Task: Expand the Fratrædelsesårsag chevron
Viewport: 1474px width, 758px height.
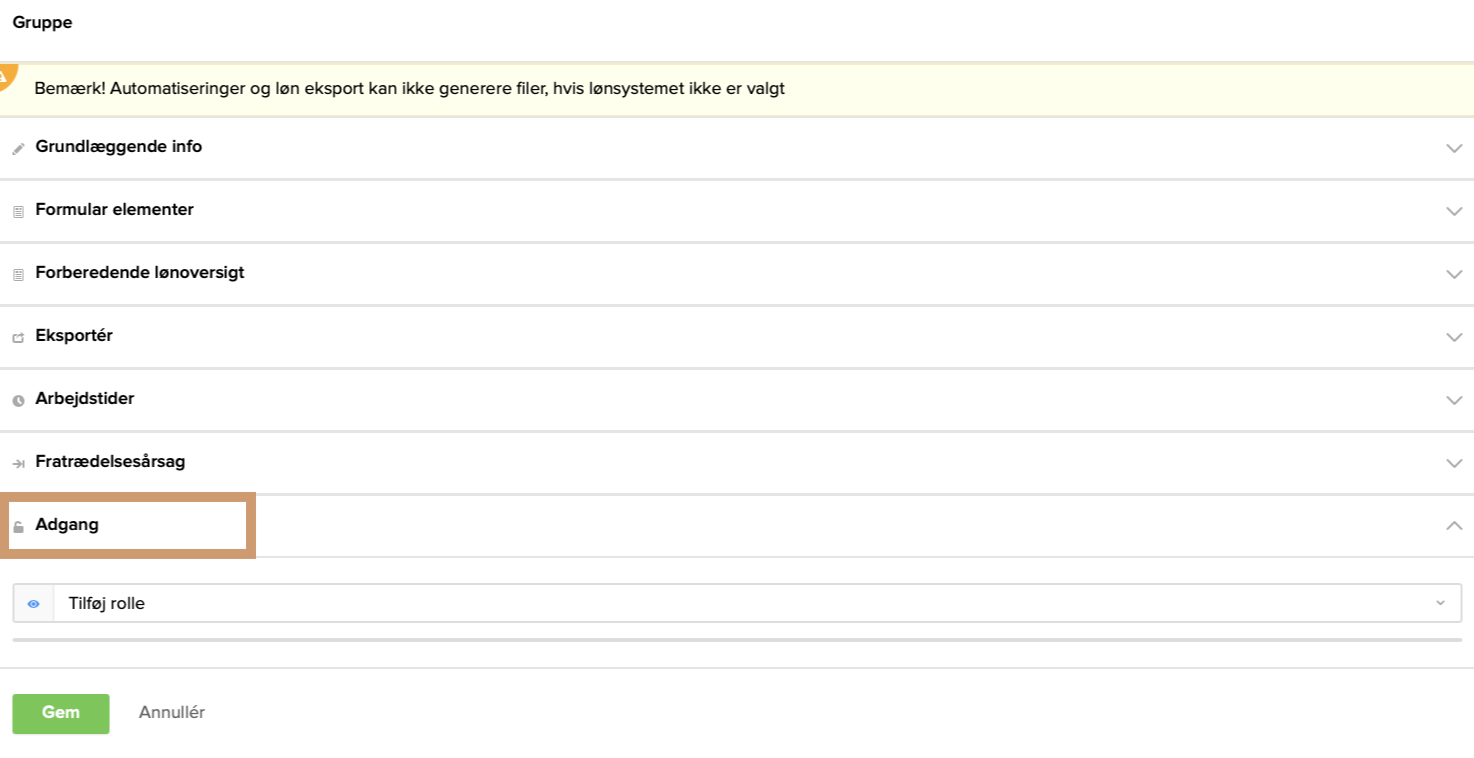Action: pos(1454,463)
